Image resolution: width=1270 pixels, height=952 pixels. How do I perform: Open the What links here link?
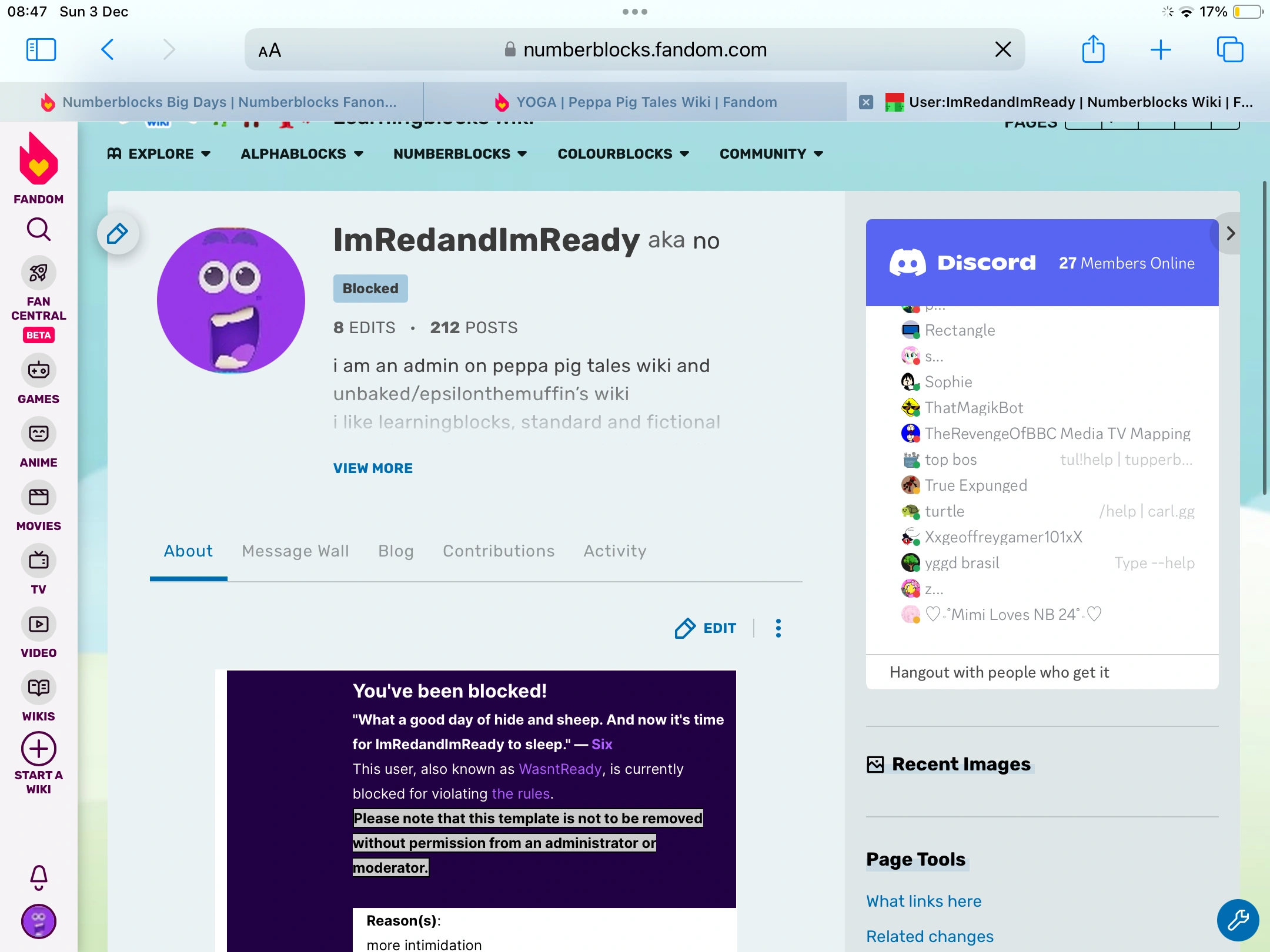924,901
